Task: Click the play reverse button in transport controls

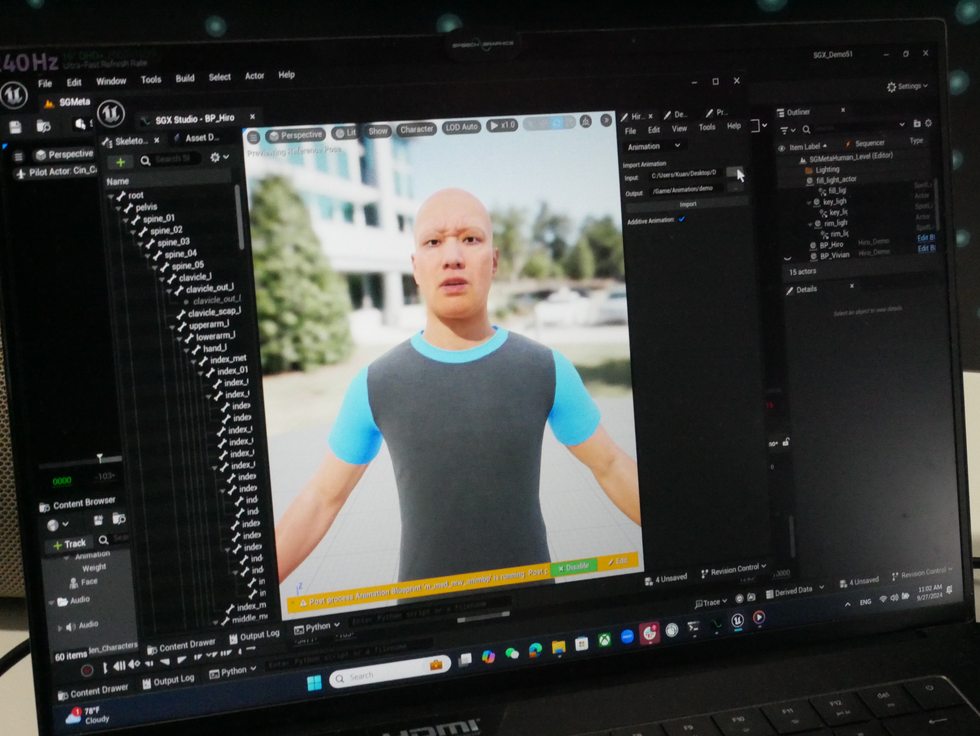Action: click(x=164, y=661)
